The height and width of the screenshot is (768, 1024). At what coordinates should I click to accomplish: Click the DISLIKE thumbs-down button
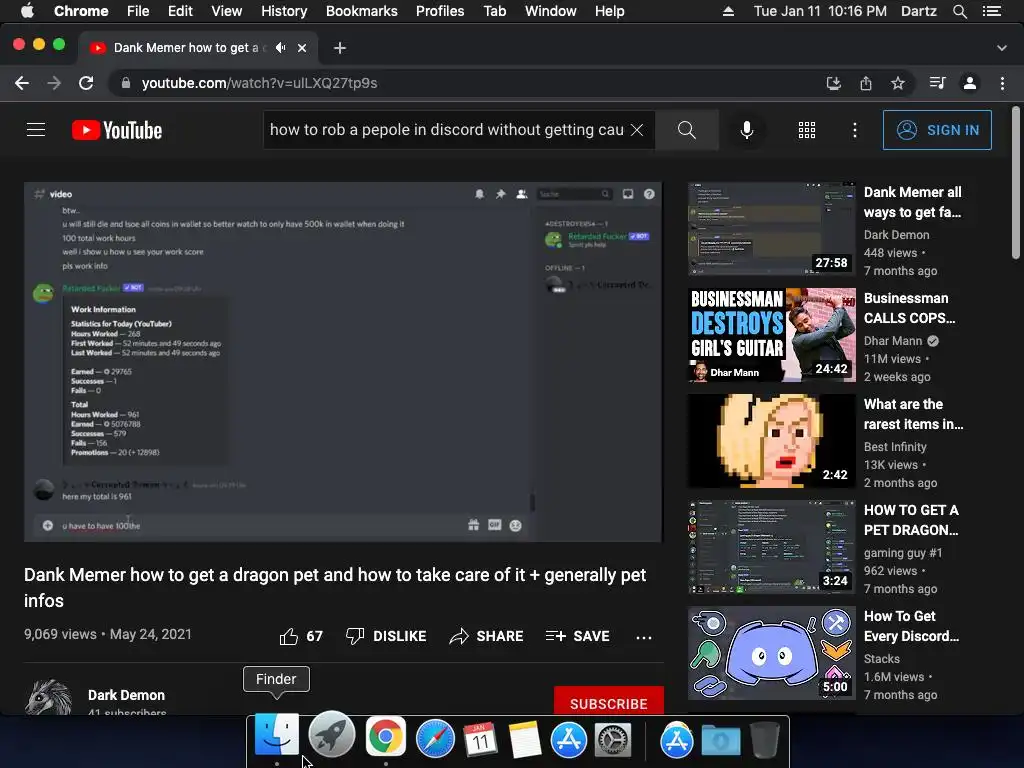click(386, 636)
